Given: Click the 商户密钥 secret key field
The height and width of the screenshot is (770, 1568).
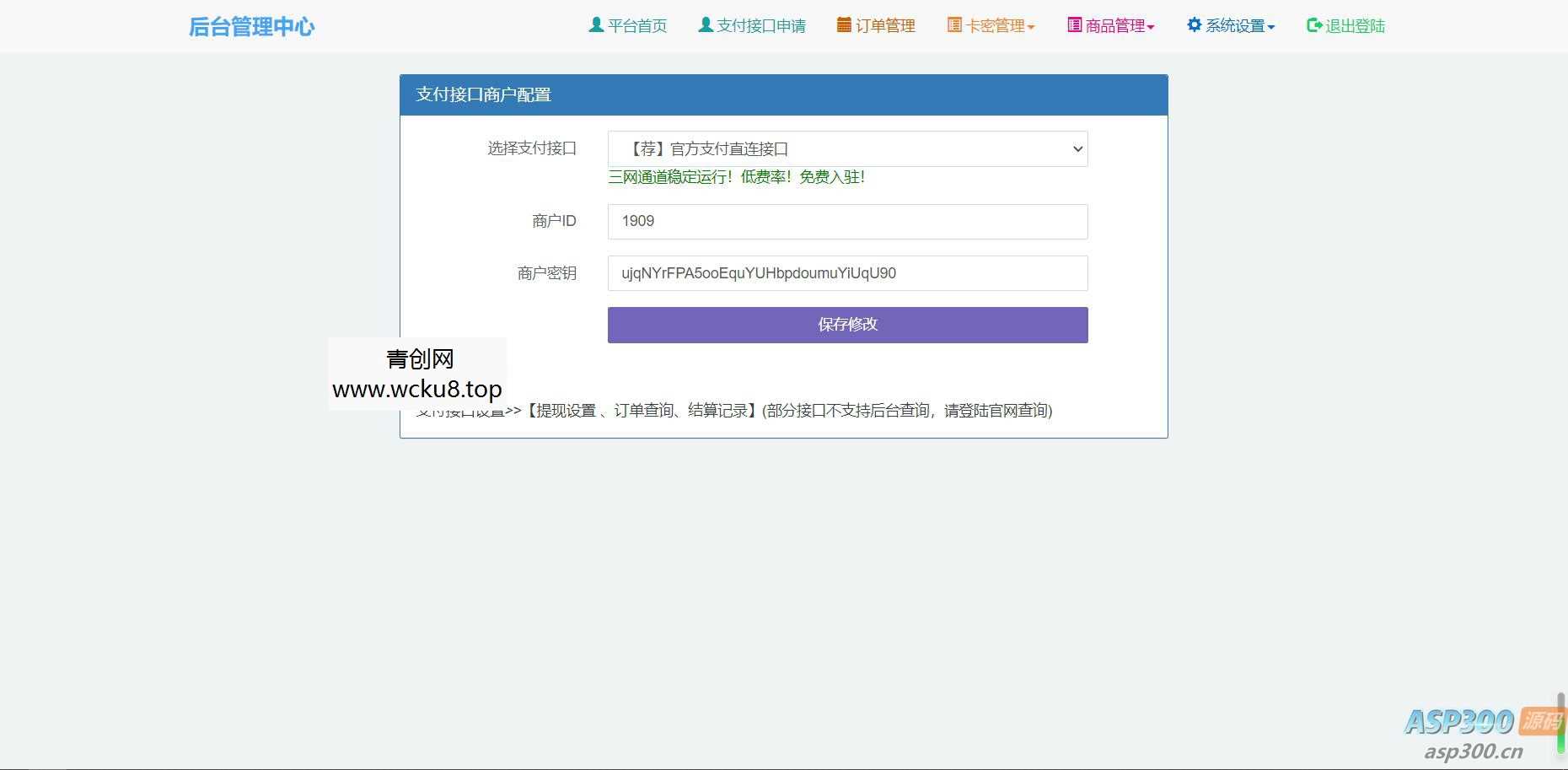Looking at the screenshot, I should pyautogui.click(x=847, y=272).
